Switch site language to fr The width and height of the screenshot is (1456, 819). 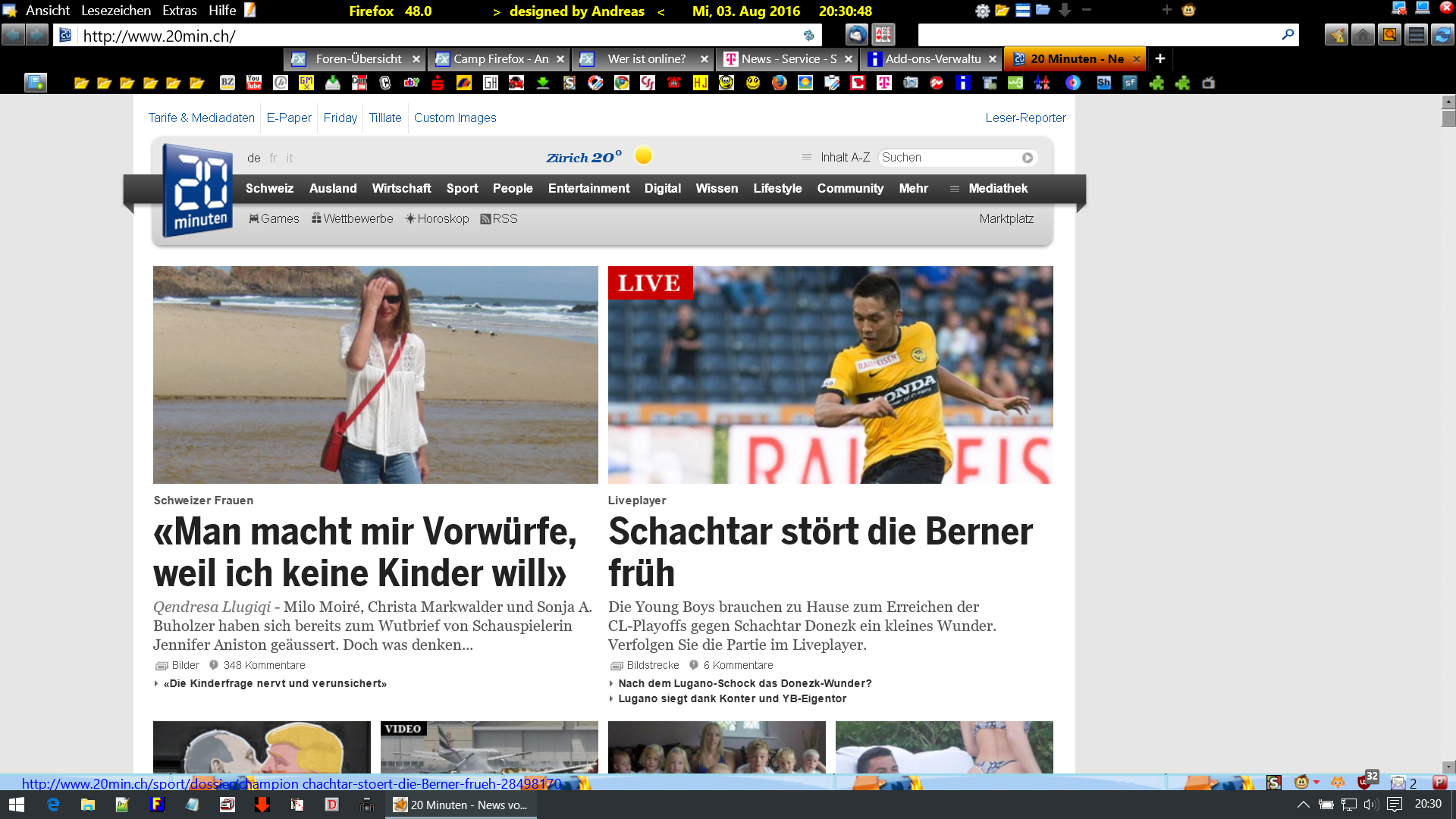point(273,158)
